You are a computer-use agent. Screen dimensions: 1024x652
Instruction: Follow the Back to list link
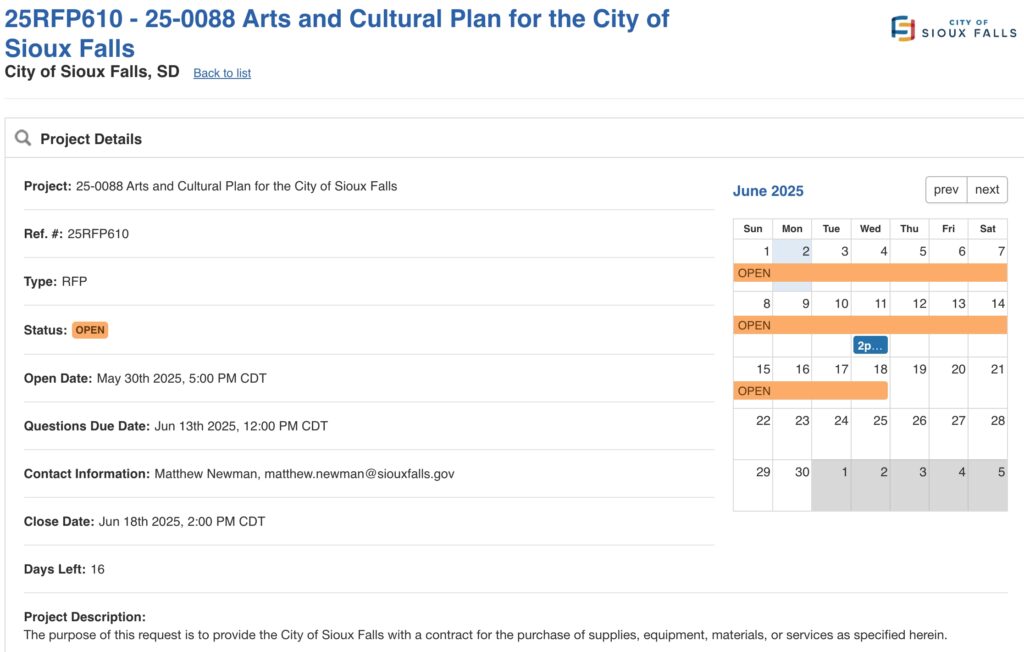(222, 73)
